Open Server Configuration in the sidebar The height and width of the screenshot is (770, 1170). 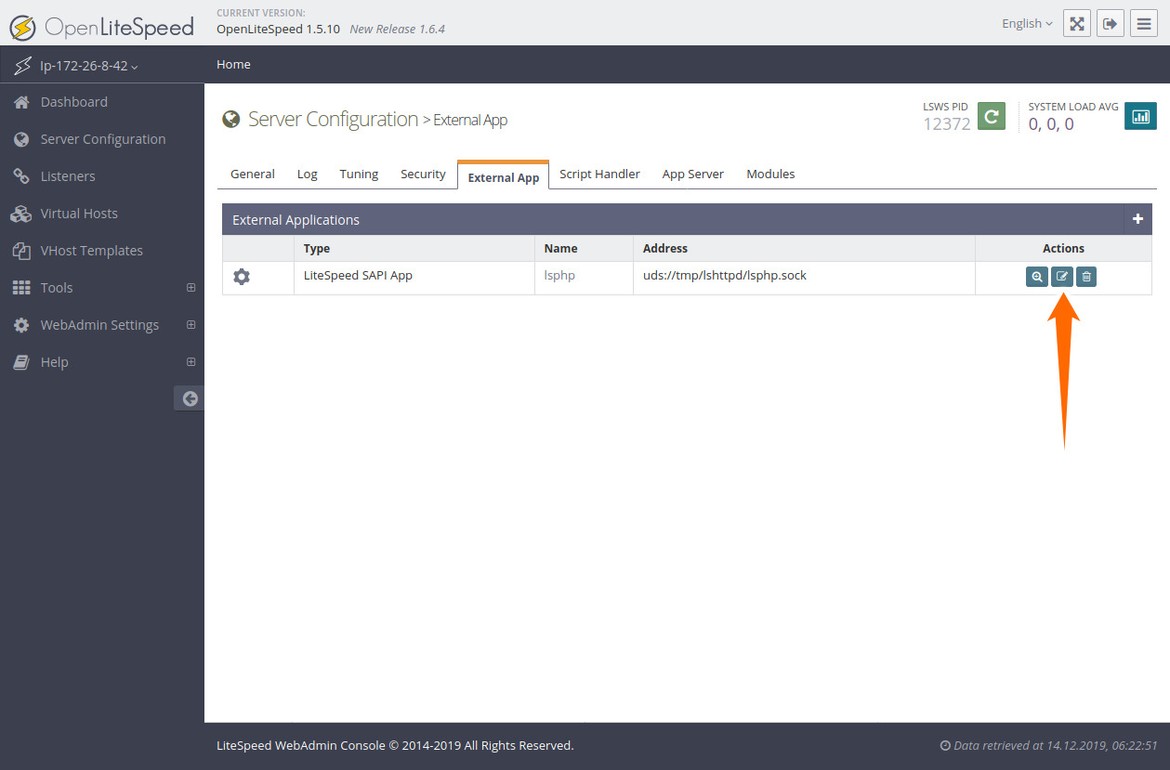click(101, 140)
